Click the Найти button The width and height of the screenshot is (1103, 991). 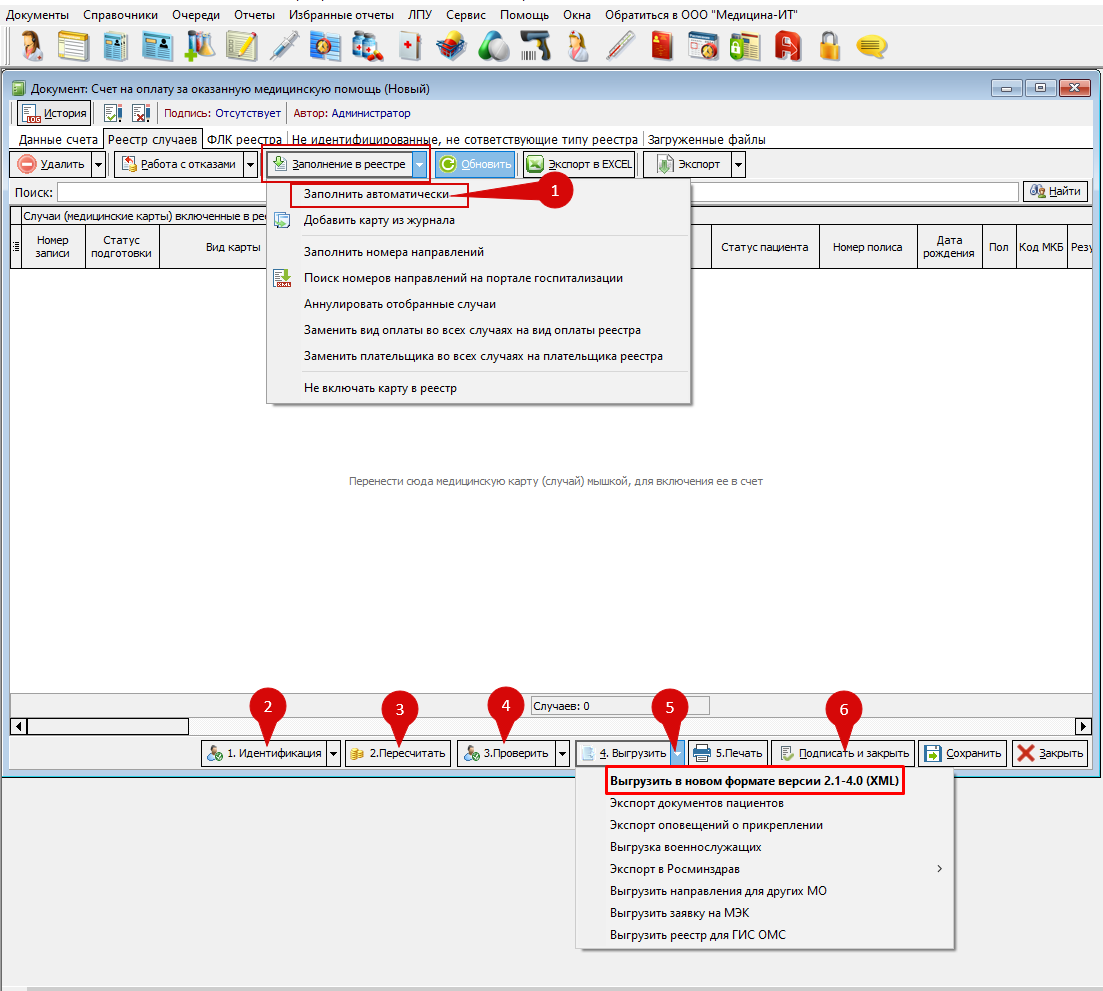coord(1055,191)
